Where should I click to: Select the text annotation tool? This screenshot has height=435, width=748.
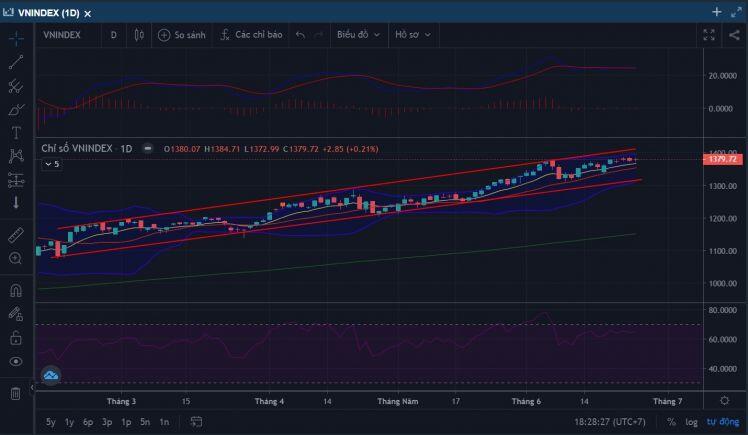pyautogui.click(x=16, y=133)
